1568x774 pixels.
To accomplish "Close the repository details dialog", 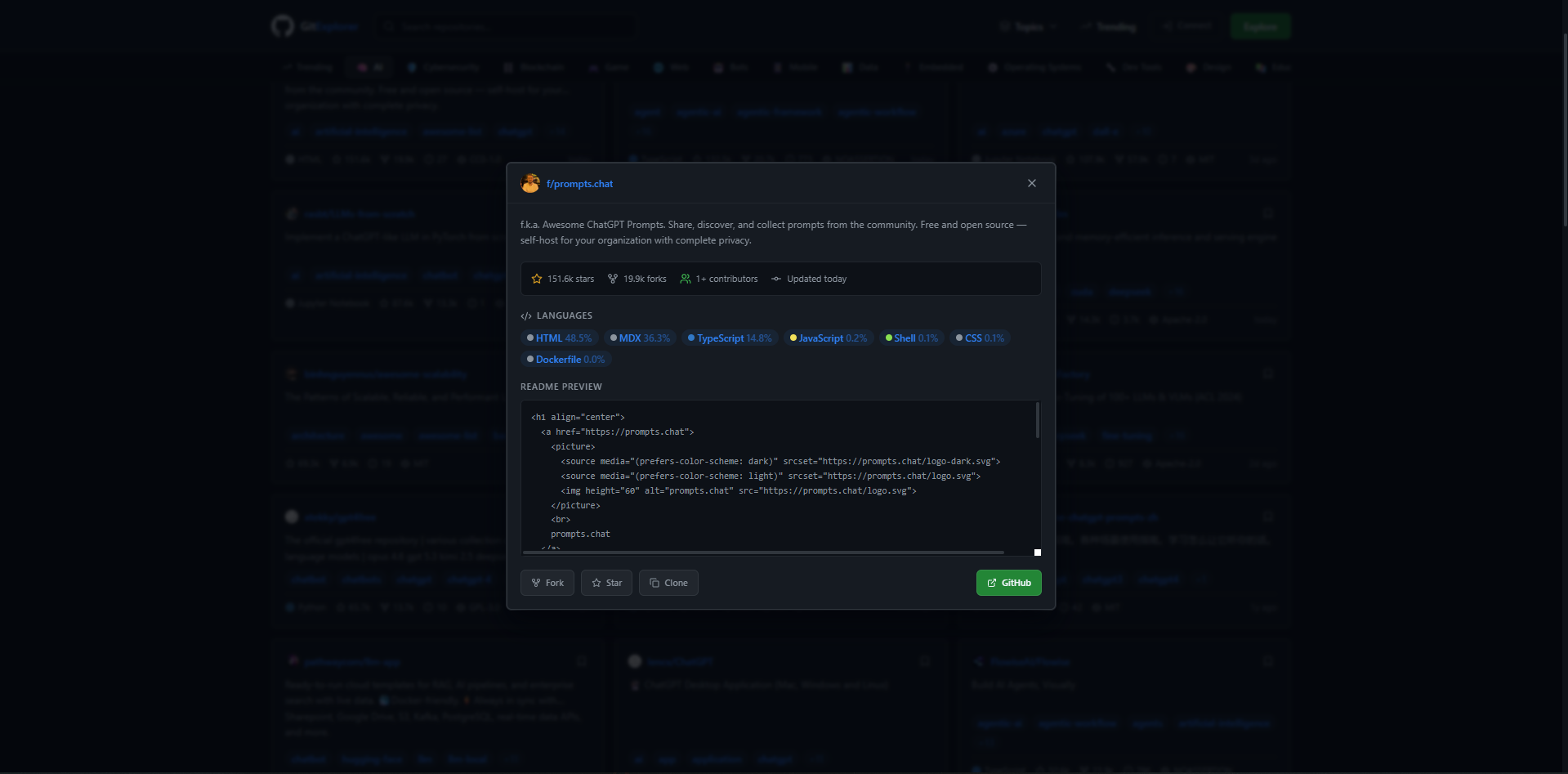I will 1032,183.
